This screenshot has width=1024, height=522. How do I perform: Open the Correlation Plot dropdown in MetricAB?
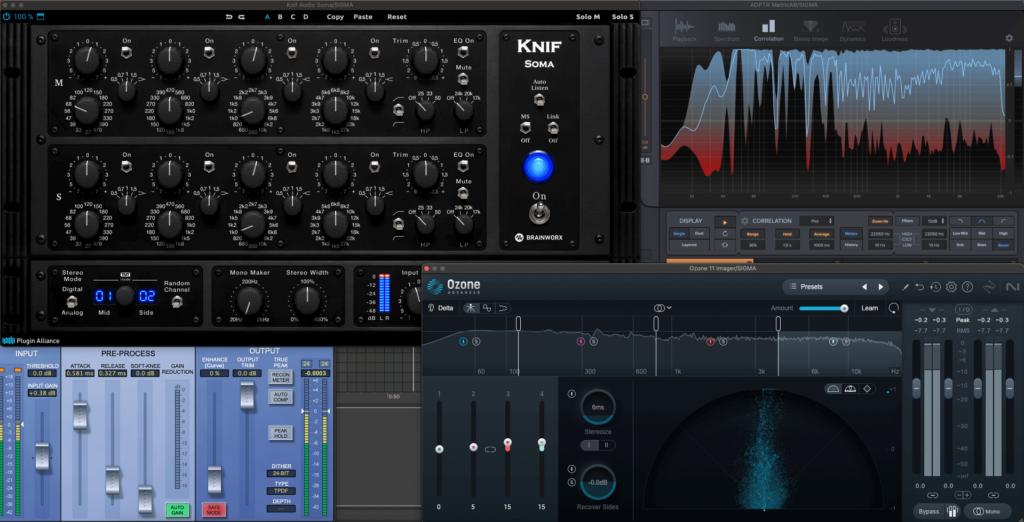pos(817,221)
